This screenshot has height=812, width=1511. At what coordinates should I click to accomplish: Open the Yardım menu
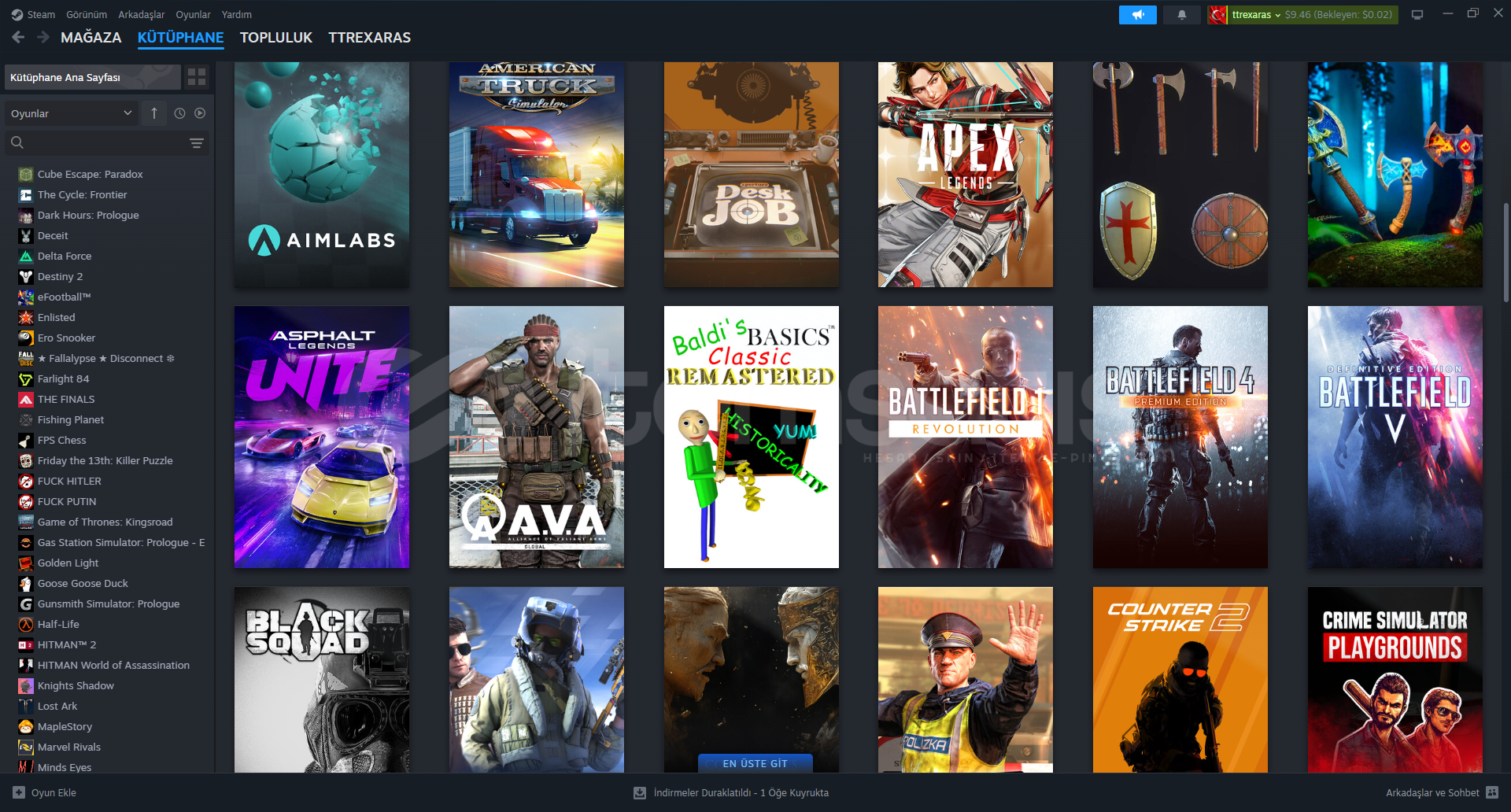click(x=237, y=14)
